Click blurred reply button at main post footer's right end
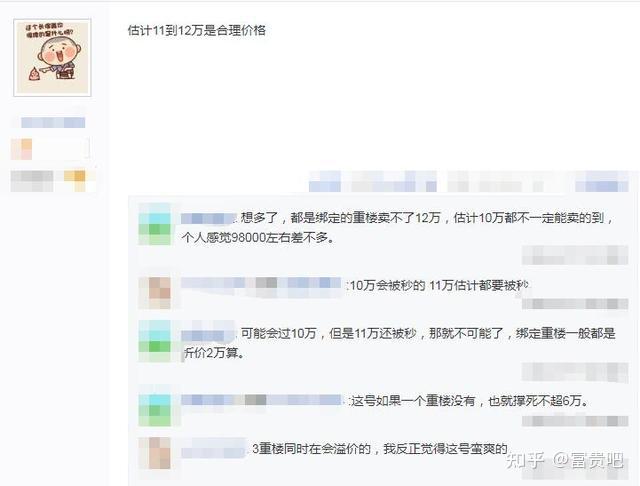This screenshot has width=640, height=486. [602, 181]
